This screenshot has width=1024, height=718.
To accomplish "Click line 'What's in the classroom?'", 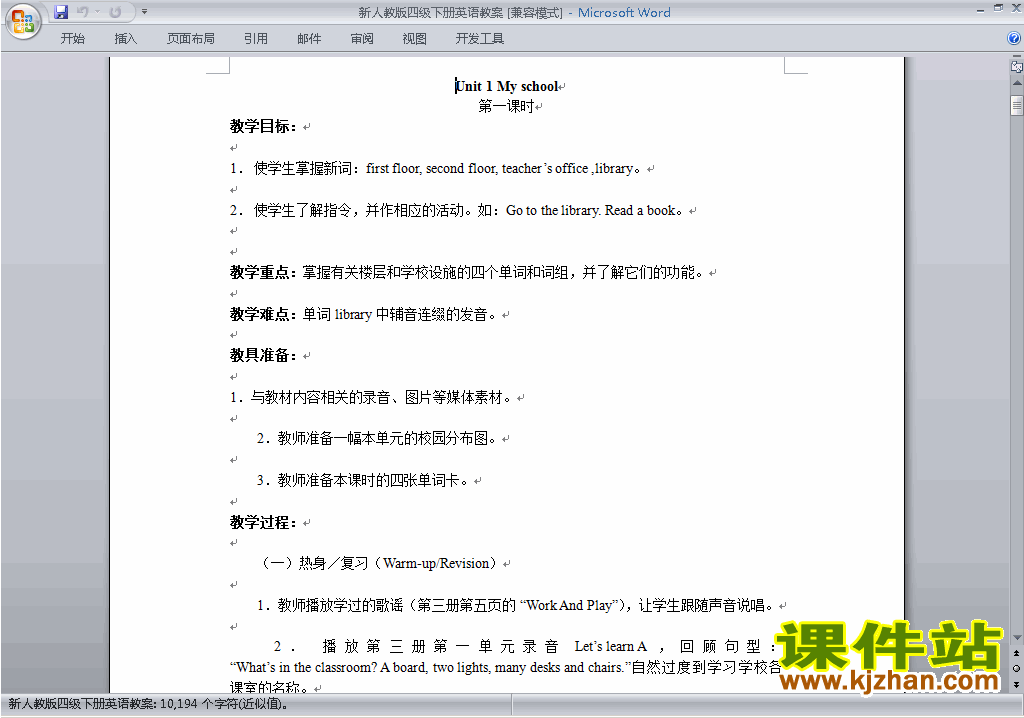I will click(505, 667).
